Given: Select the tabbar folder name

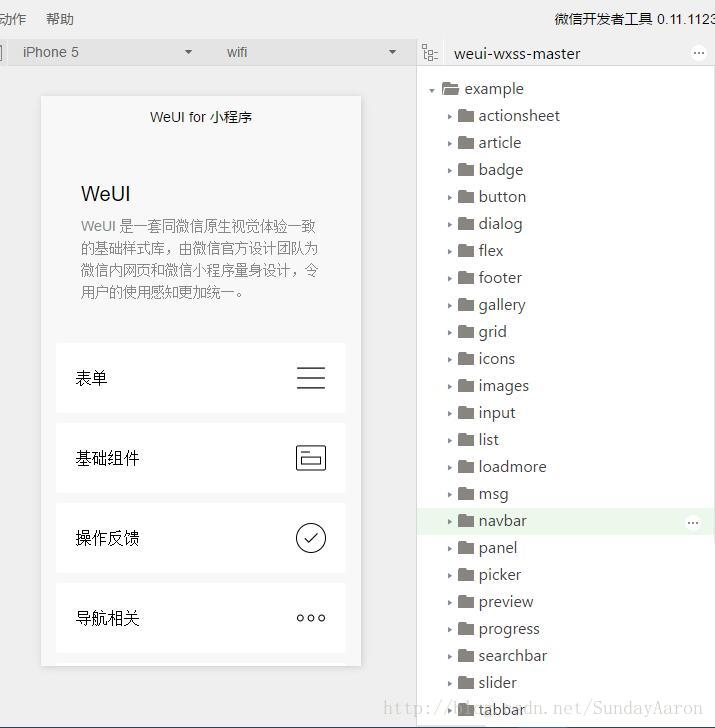Looking at the screenshot, I should (x=501, y=709).
